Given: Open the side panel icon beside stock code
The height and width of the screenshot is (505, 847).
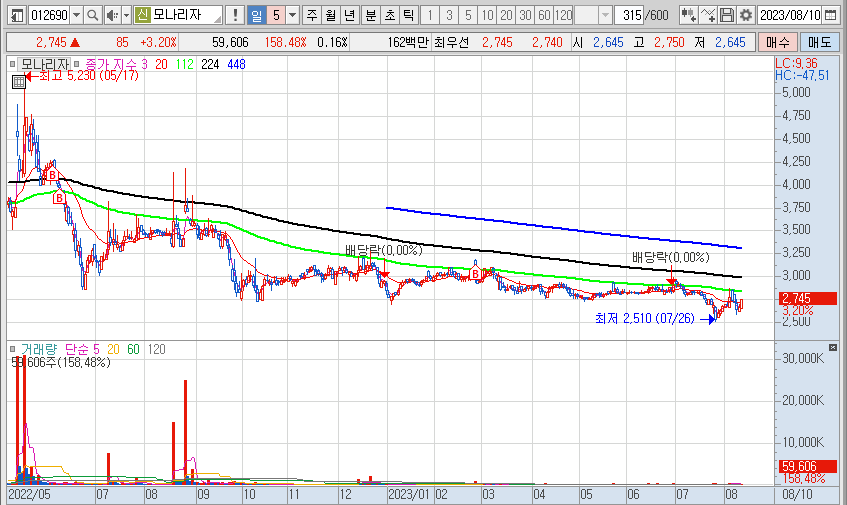Looking at the screenshot, I should pyautogui.click(x=17, y=15).
